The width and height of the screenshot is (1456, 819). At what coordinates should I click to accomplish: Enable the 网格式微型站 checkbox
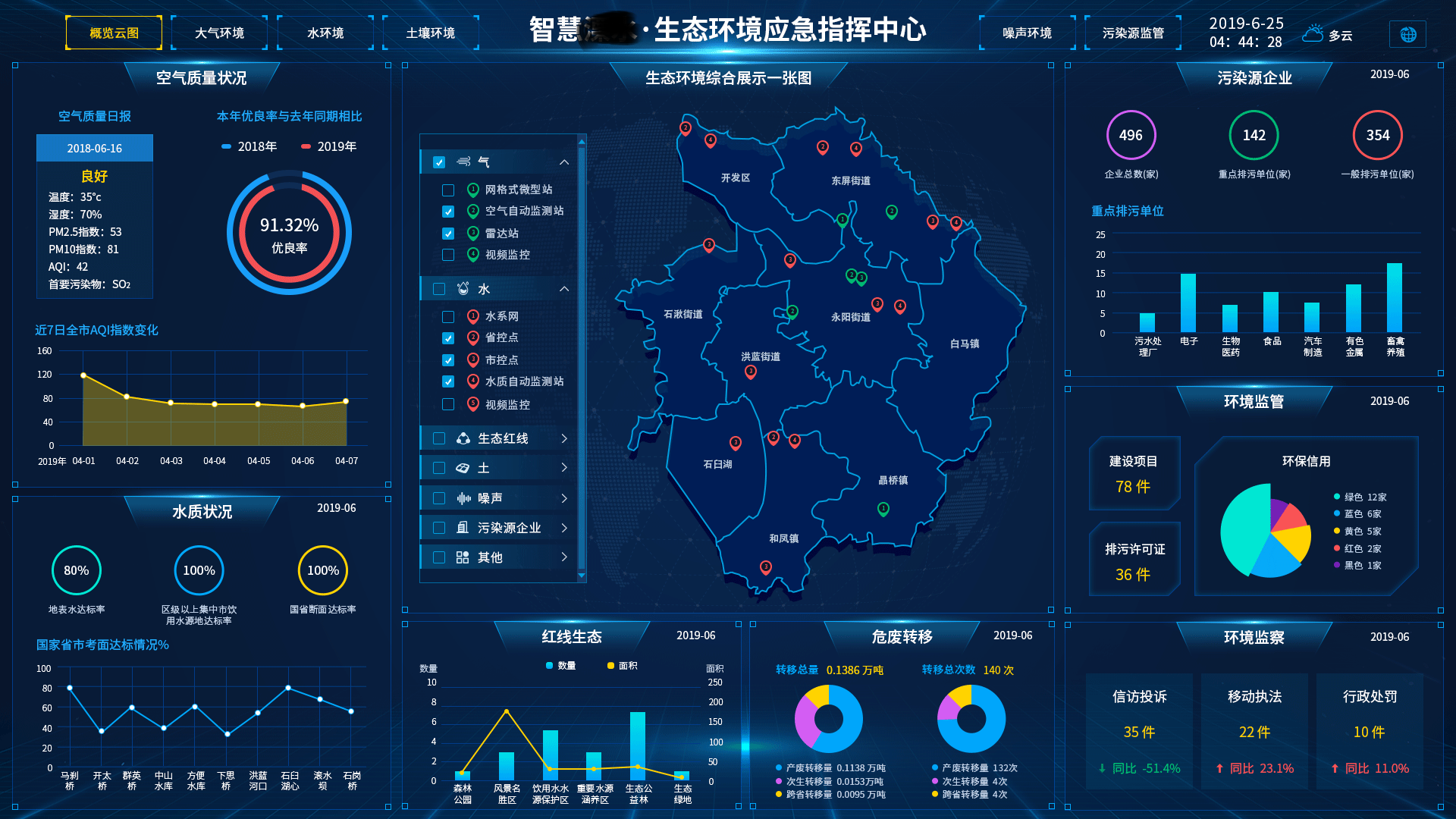click(x=448, y=190)
